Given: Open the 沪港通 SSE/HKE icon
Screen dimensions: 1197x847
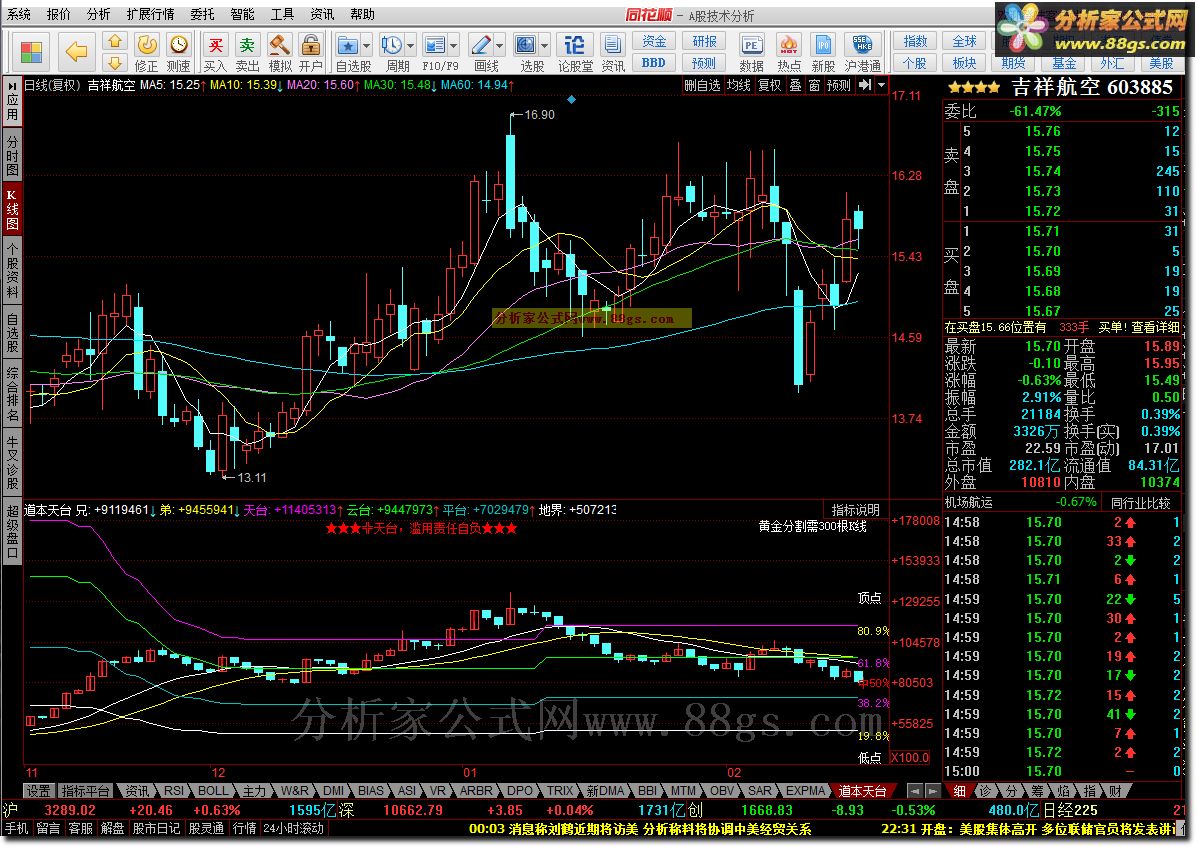Looking at the screenshot, I should [863, 53].
